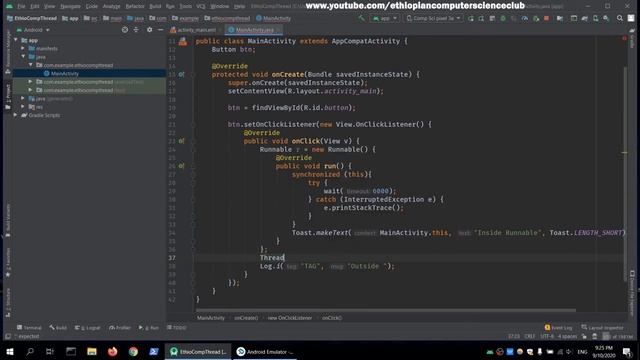Fold the onCreate method at line 15

pyautogui.click(x=193, y=74)
